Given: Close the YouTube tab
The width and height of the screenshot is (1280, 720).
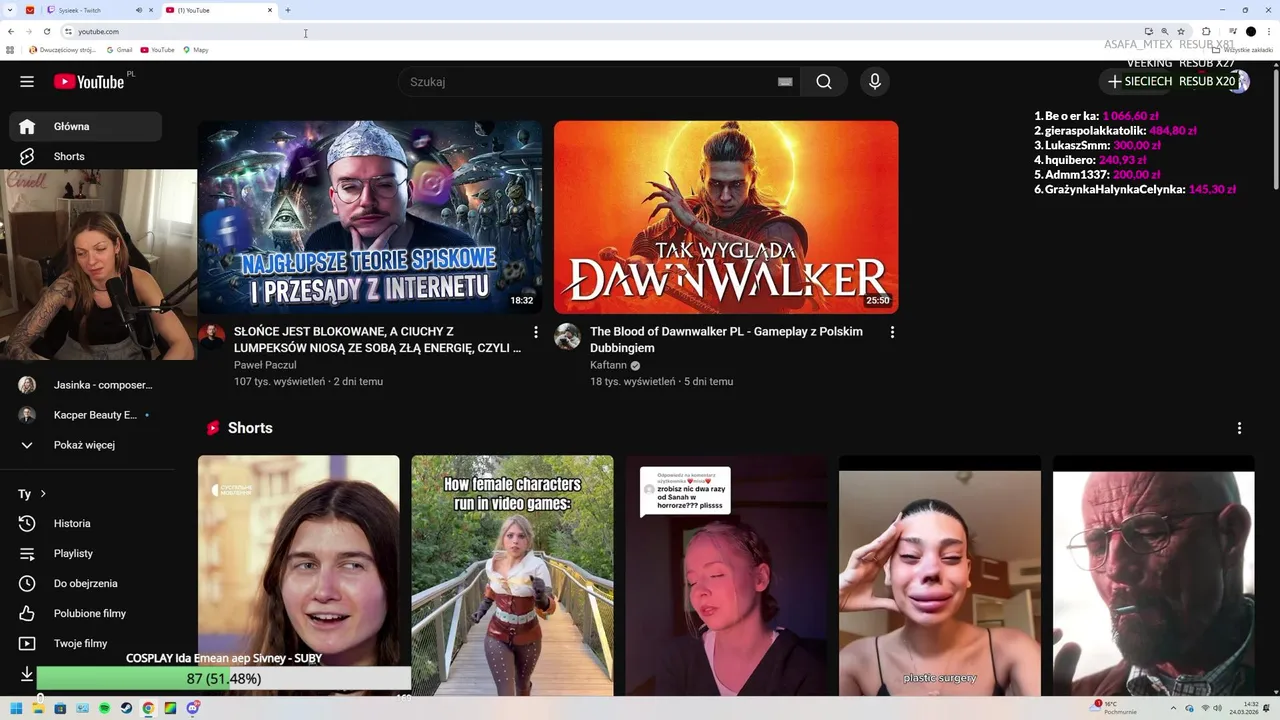Looking at the screenshot, I should click(x=270, y=10).
